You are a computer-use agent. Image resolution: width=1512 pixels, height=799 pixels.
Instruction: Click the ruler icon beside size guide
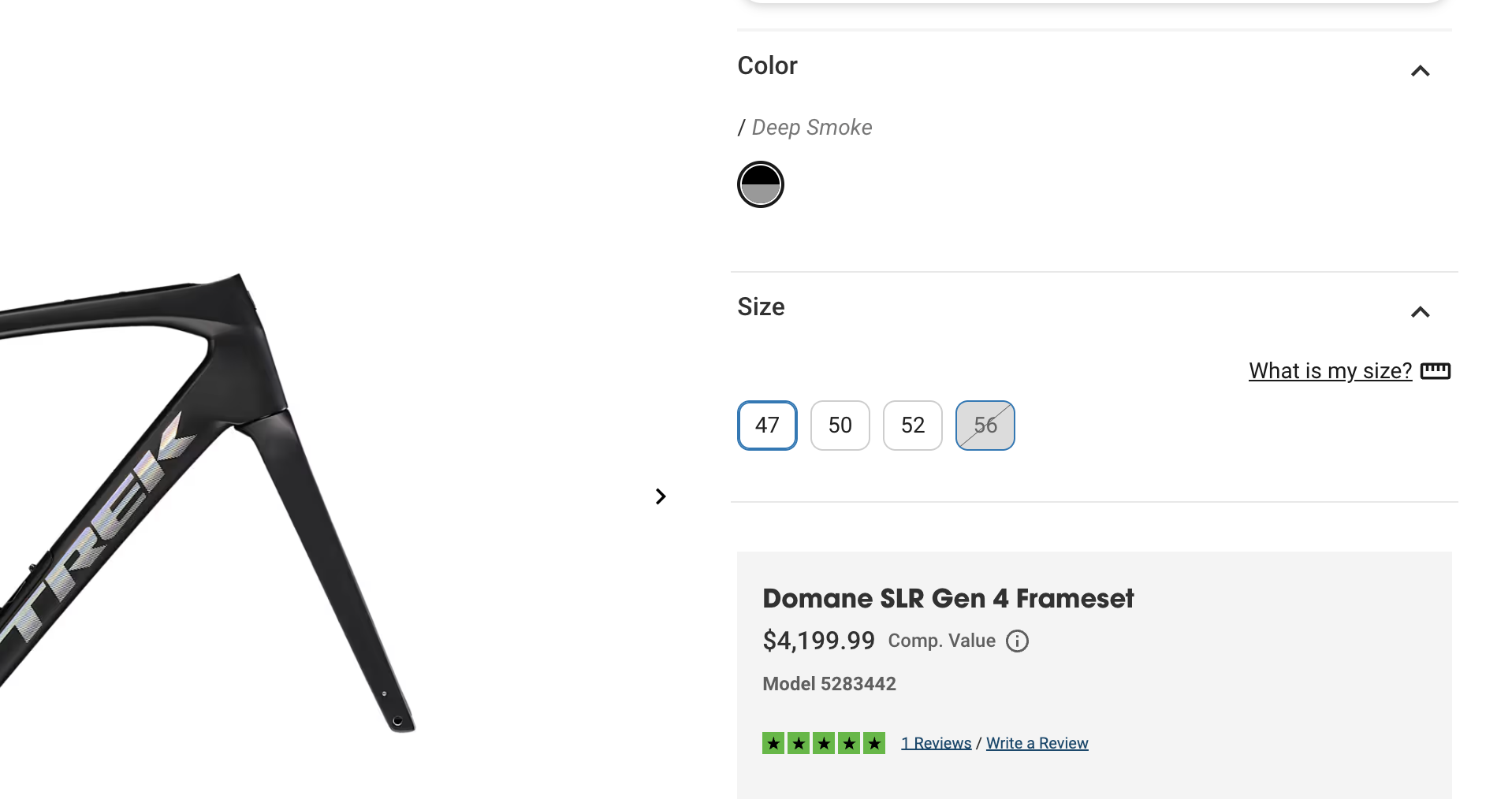(x=1435, y=371)
